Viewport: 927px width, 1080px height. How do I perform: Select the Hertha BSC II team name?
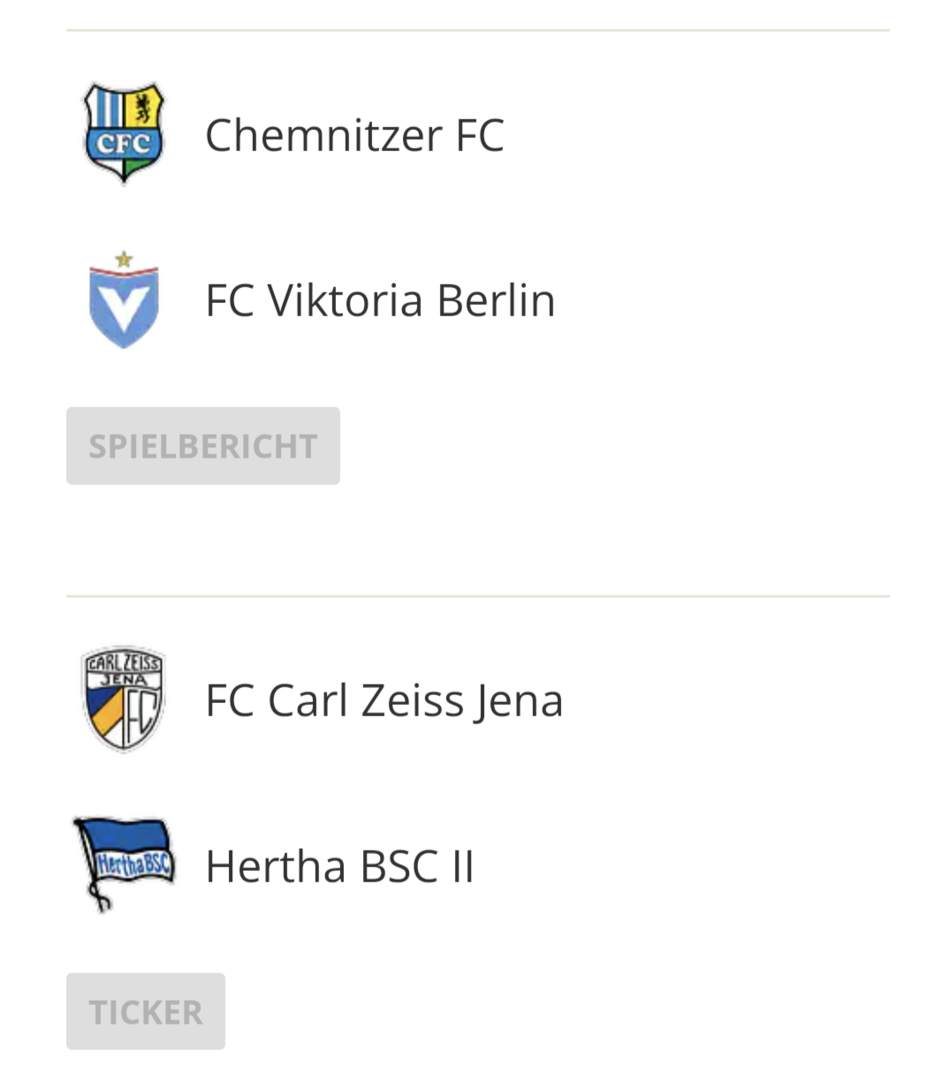339,866
